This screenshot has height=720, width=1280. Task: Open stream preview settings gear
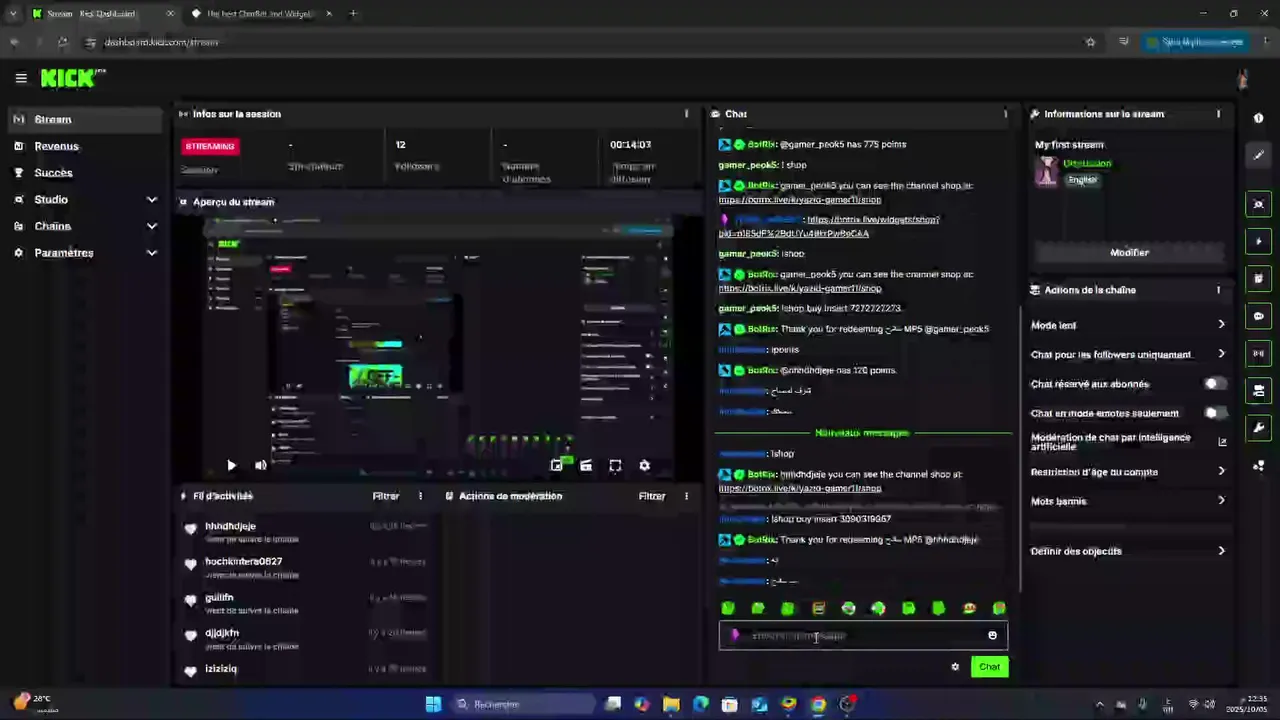pos(644,465)
